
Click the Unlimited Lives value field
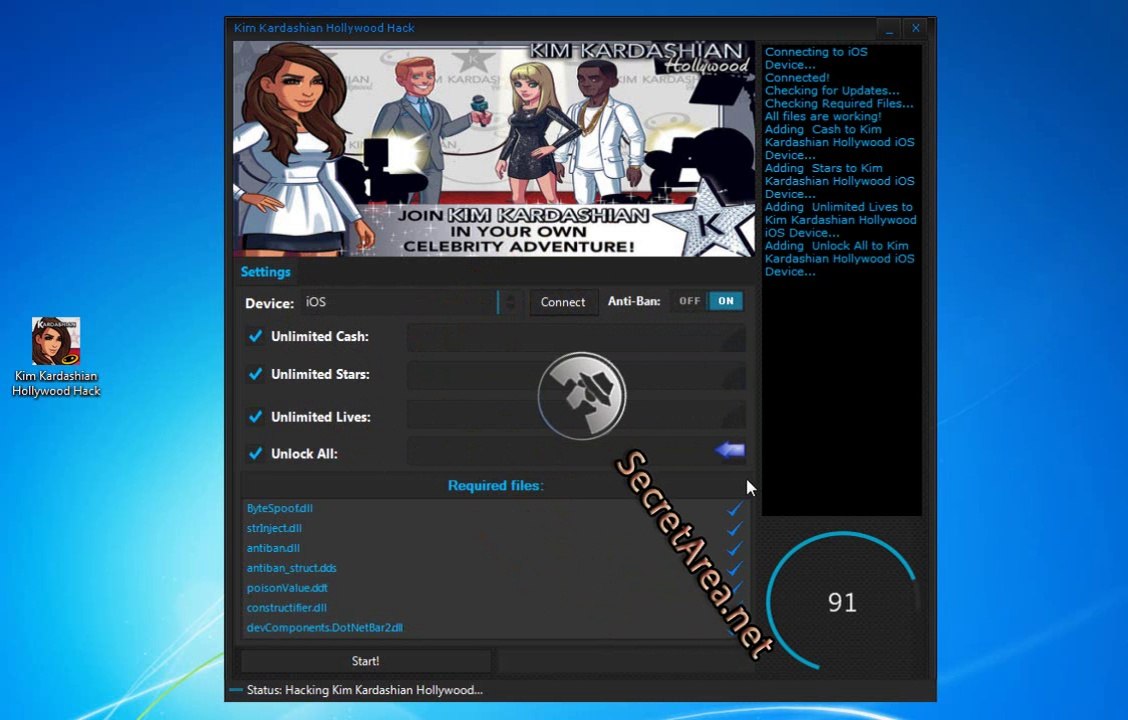coord(576,415)
